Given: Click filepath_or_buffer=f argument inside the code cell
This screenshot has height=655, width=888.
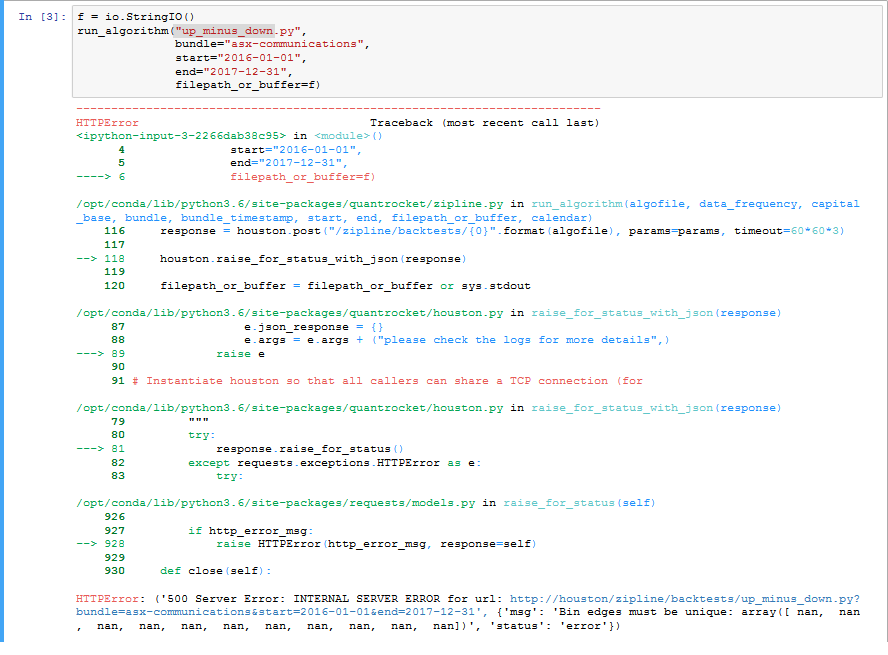Looking at the screenshot, I should point(247,85).
